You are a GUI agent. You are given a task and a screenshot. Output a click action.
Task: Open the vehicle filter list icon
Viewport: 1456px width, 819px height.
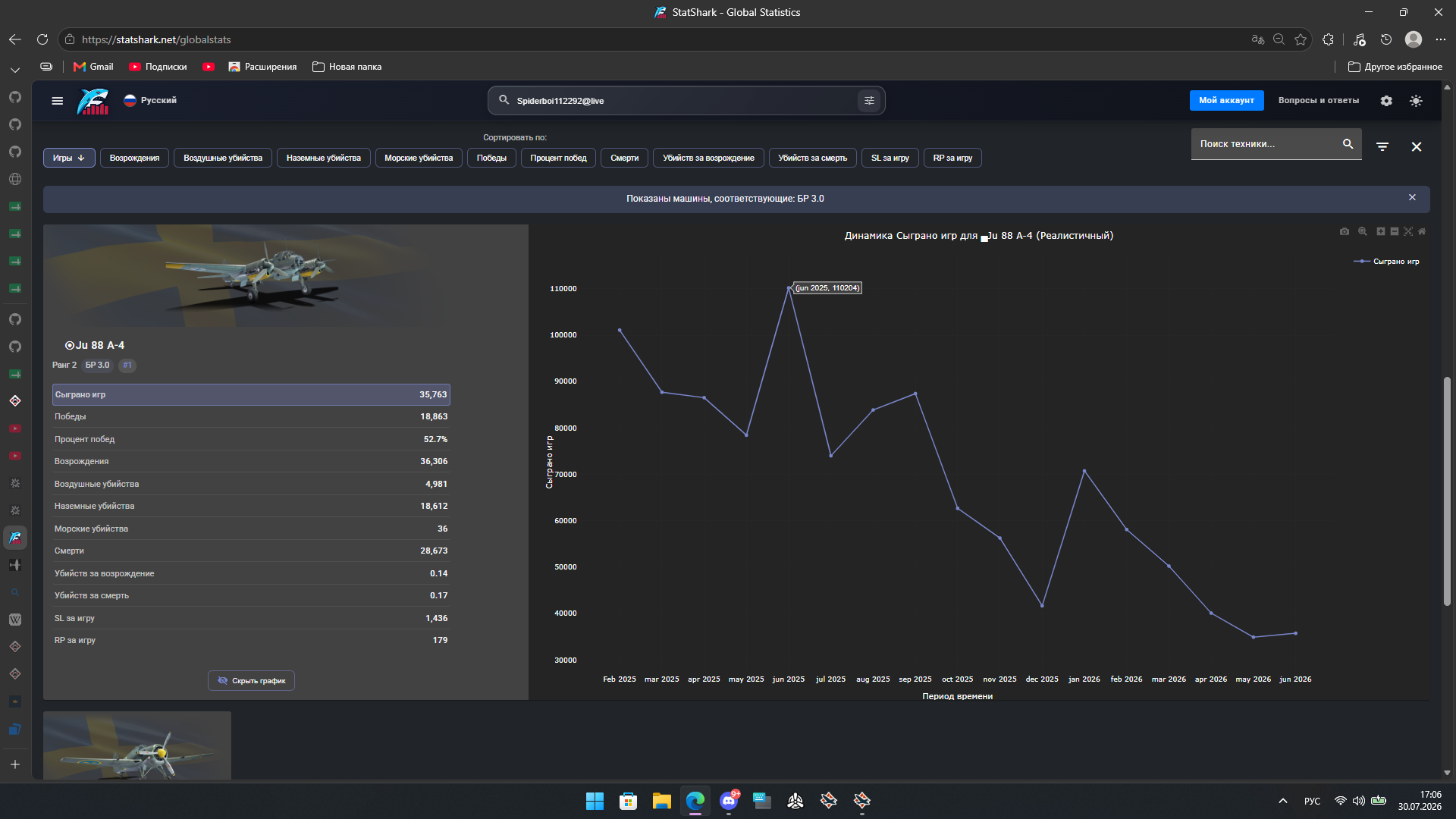point(1382,147)
